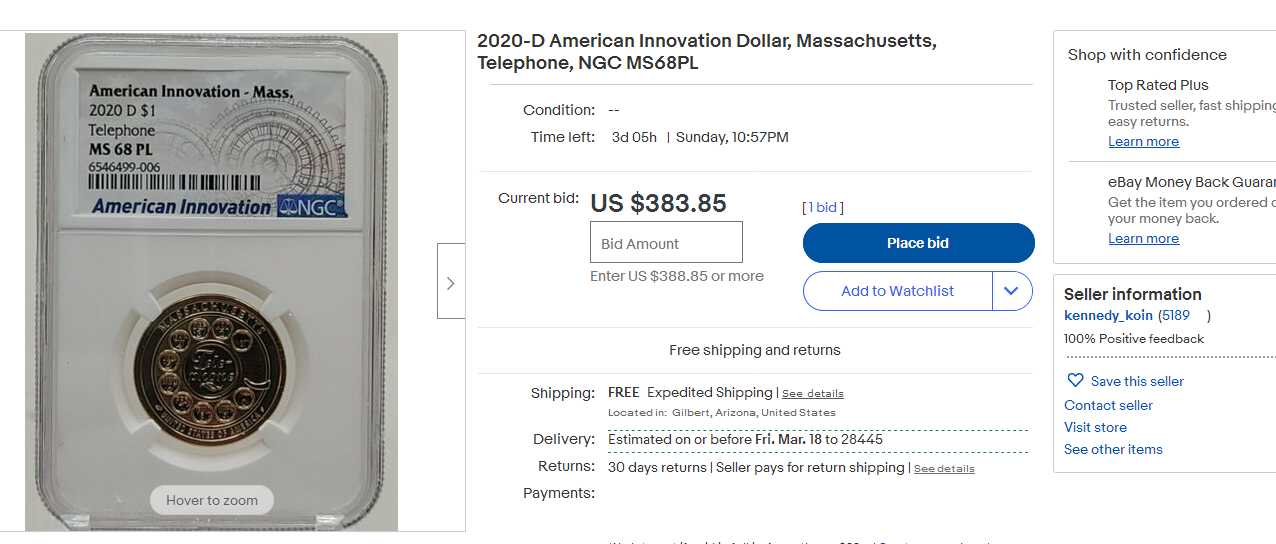Click seller feedback score 5189
The height and width of the screenshot is (544, 1276).
point(1176,316)
